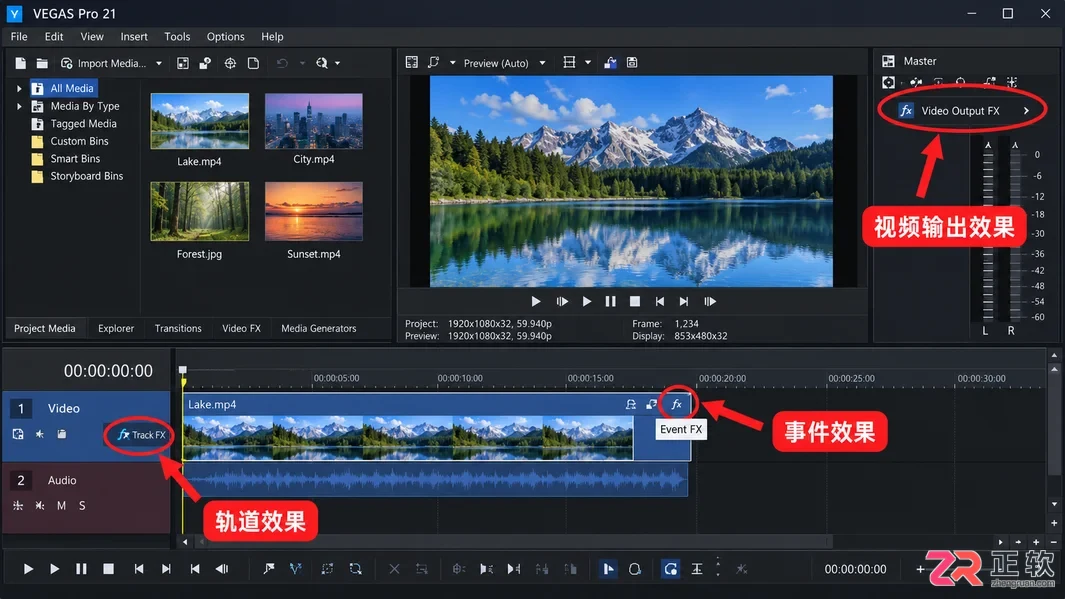Open the overlays dropdown arrow in preview toolbar
The width and height of the screenshot is (1065, 599).
pyautogui.click(x=588, y=62)
